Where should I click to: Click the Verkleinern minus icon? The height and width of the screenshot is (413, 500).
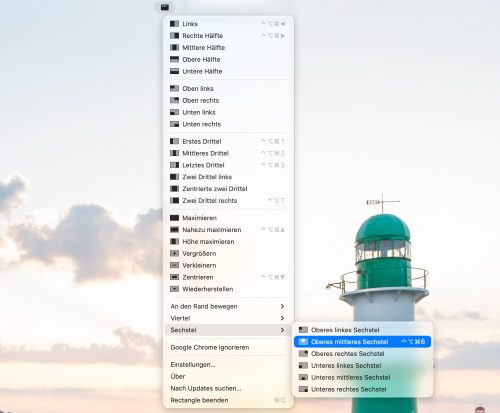coord(174,265)
